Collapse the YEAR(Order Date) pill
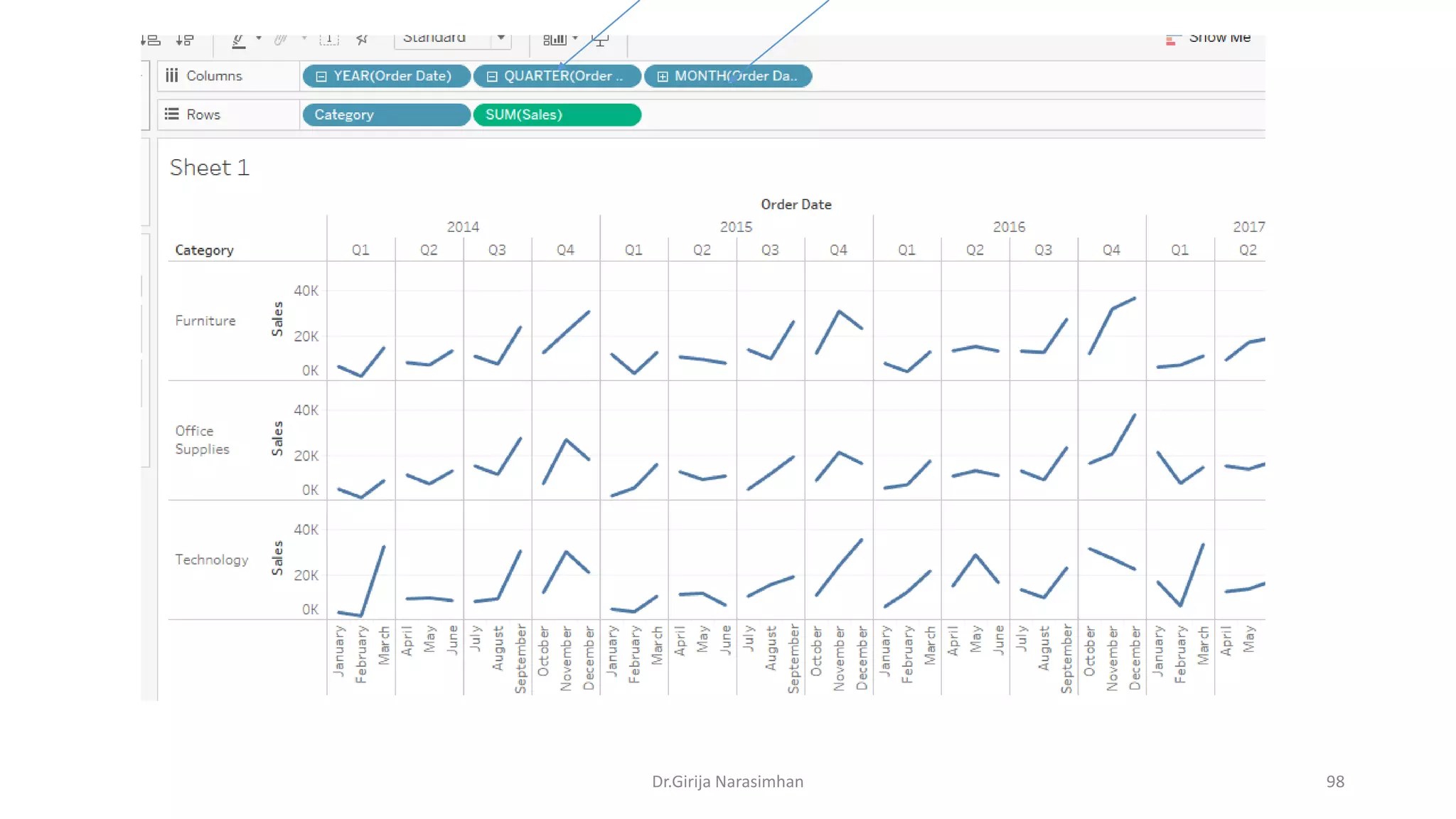Image resolution: width=1456 pixels, height=819 pixels. pos(321,76)
